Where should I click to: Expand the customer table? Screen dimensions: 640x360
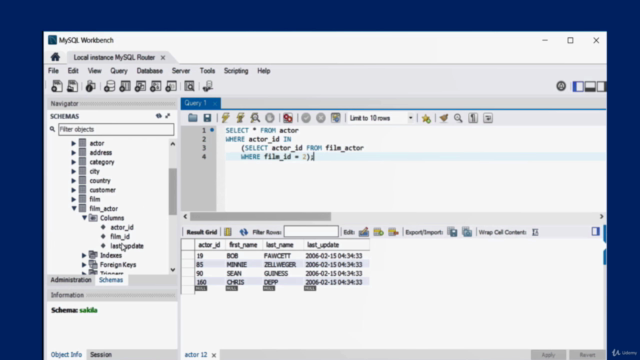click(x=73, y=190)
